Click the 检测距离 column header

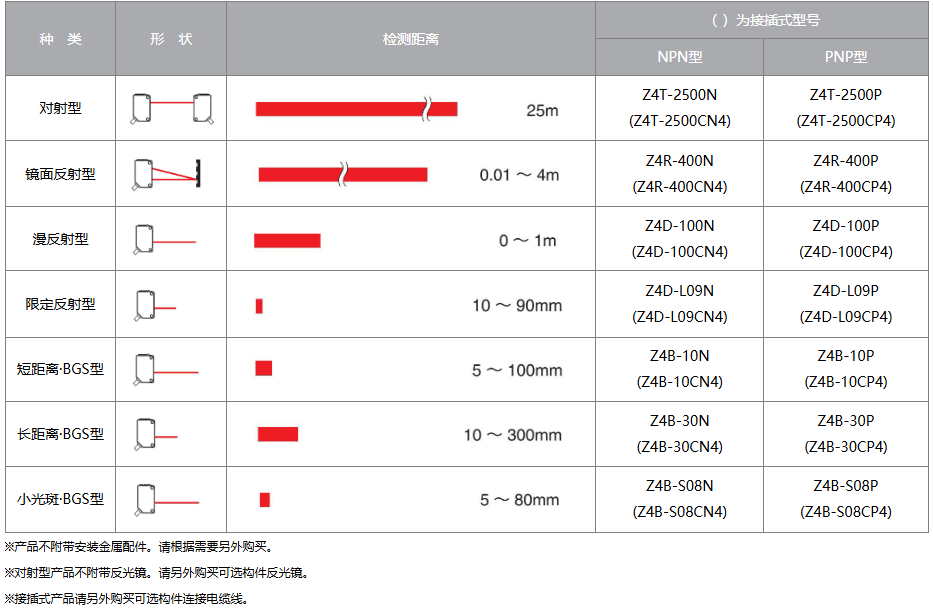pyautogui.click(x=410, y=39)
